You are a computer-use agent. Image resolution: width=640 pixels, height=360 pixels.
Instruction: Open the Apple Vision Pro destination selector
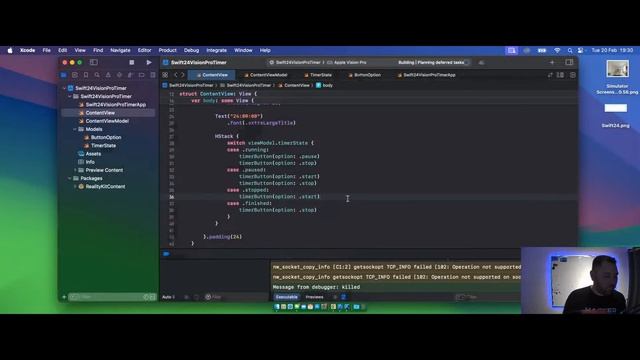pyautogui.click(x=347, y=62)
